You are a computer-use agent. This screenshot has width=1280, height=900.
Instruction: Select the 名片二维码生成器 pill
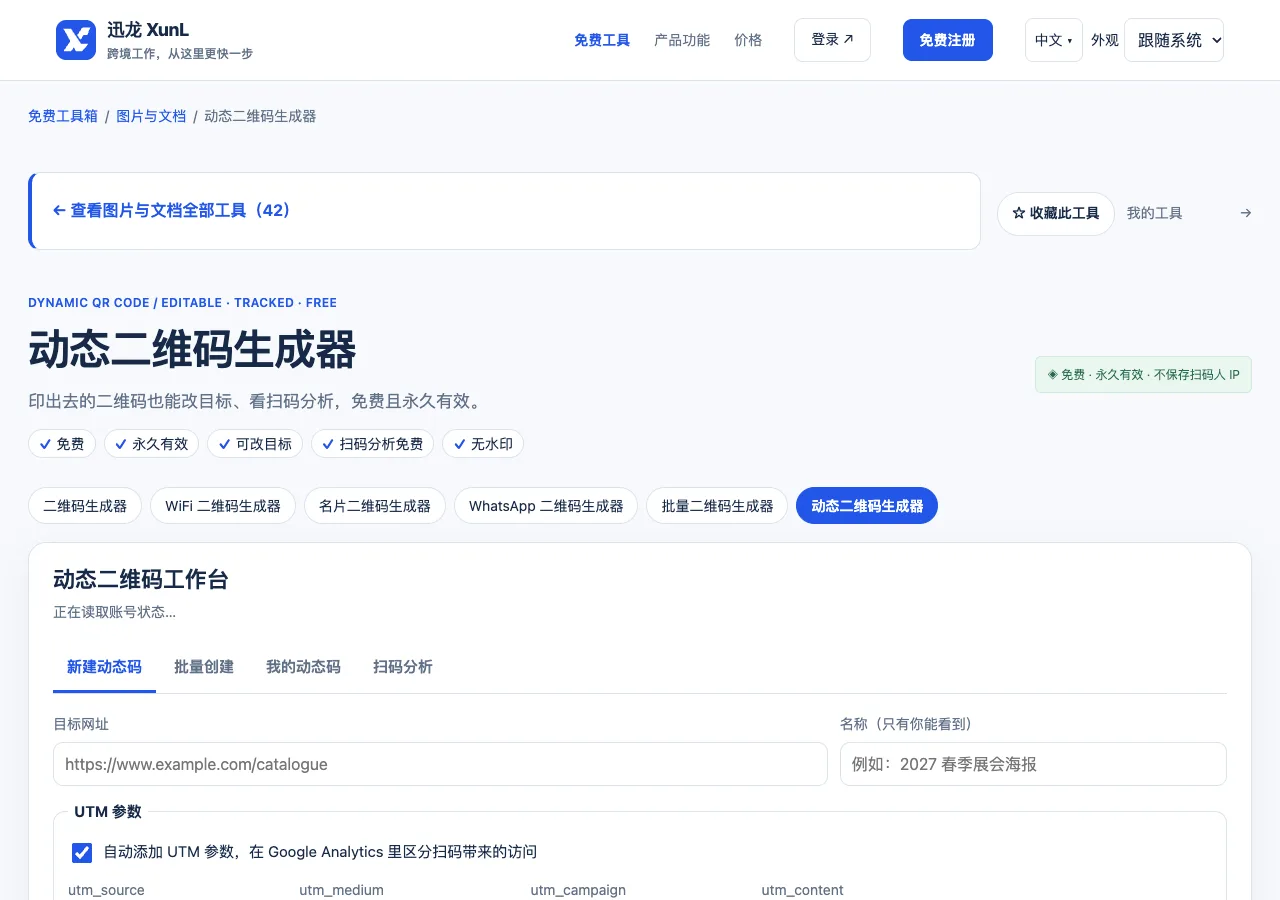[375, 506]
